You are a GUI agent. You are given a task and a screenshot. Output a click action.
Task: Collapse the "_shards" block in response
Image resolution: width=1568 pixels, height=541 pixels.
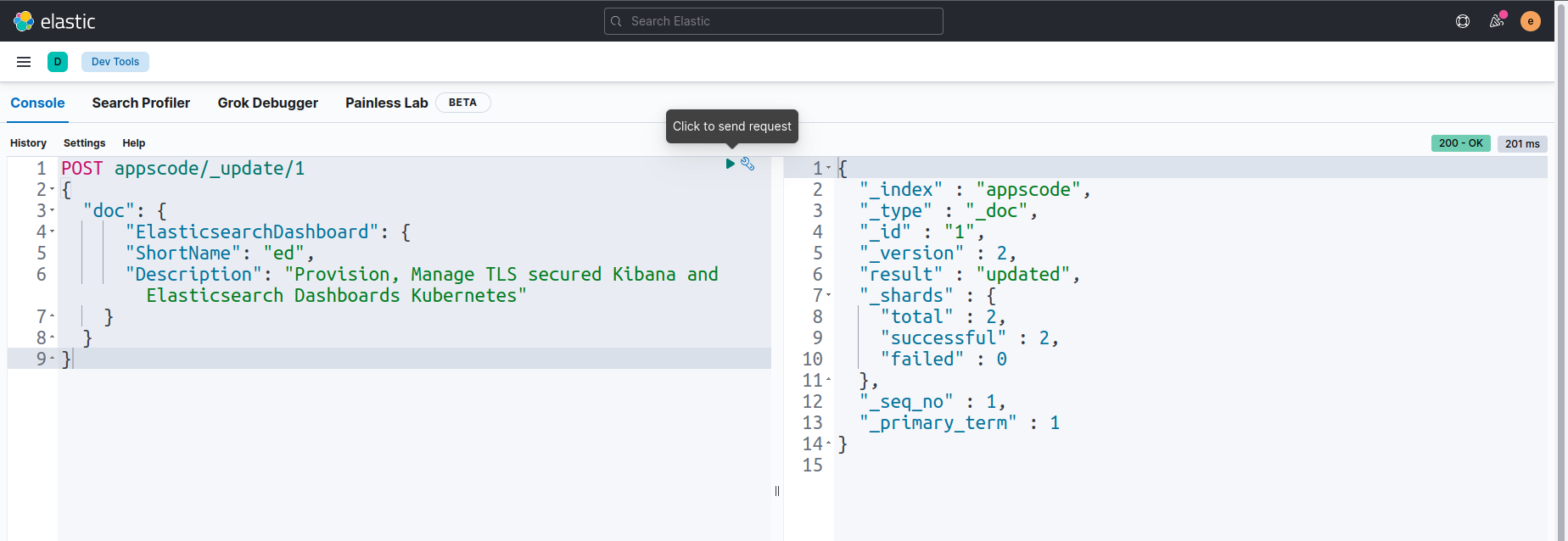[x=829, y=296]
